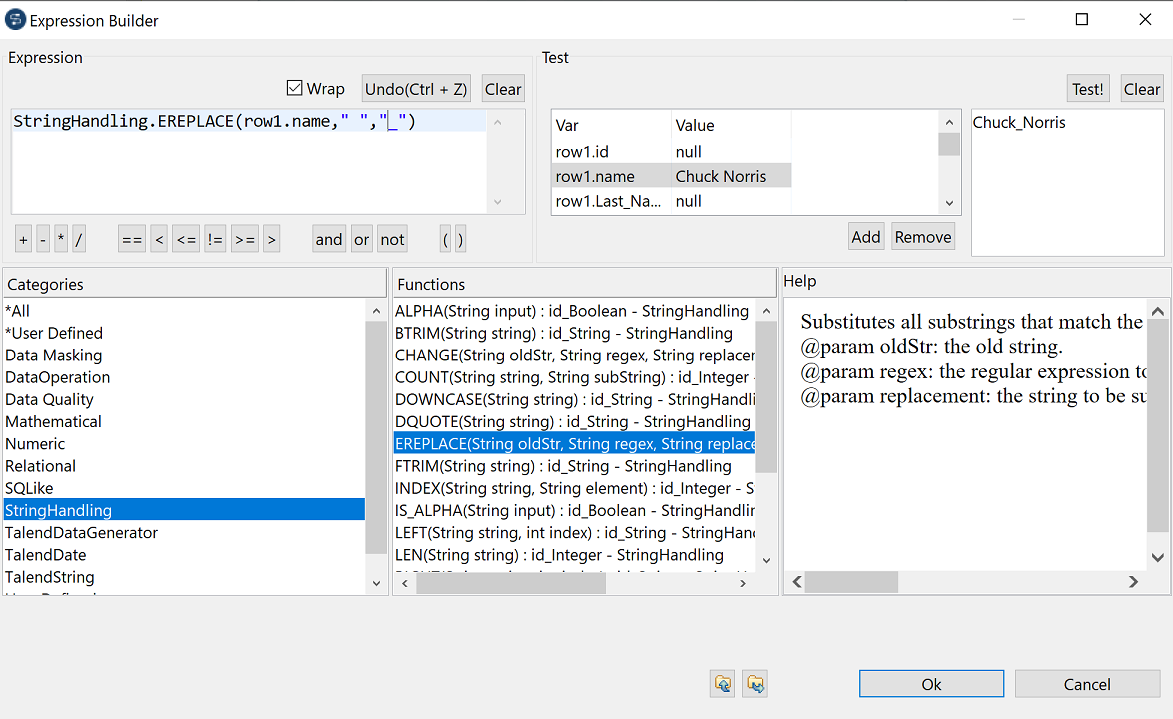The width and height of the screenshot is (1173, 719).
Task: Insert the addition operator
Action: [x=23, y=238]
